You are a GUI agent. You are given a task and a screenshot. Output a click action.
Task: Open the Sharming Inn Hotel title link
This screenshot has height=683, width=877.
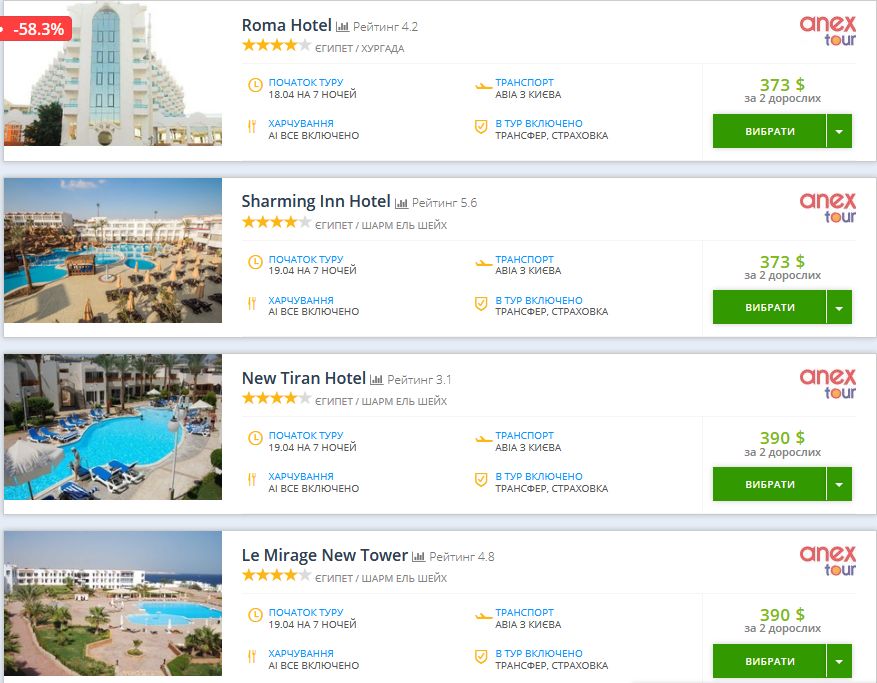[316, 202]
